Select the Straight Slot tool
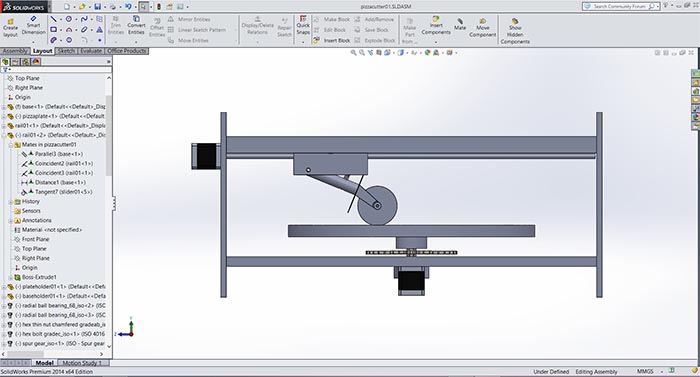Image resolution: width=700 pixels, height=377 pixels. tap(54, 40)
